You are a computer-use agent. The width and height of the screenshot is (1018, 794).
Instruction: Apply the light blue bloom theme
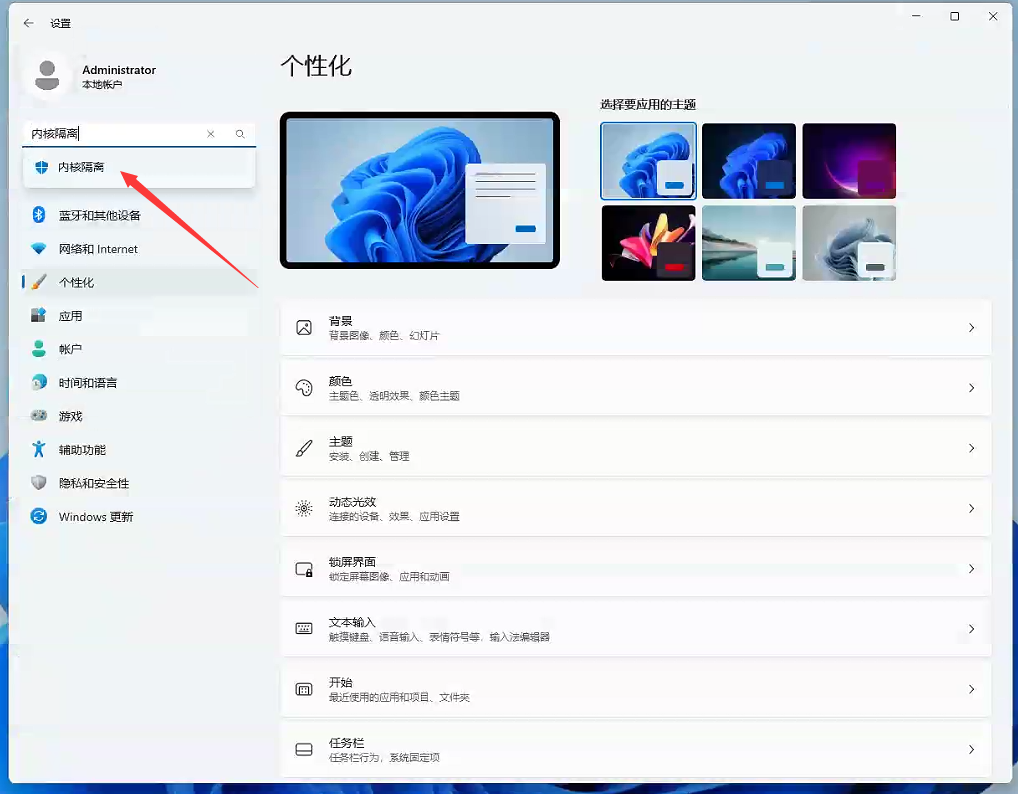(x=648, y=161)
